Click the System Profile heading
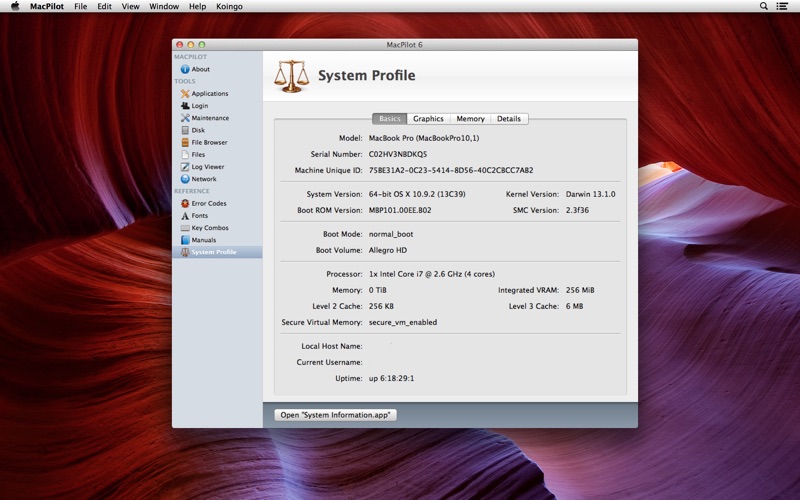The height and width of the screenshot is (500, 800). pyautogui.click(x=367, y=76)
